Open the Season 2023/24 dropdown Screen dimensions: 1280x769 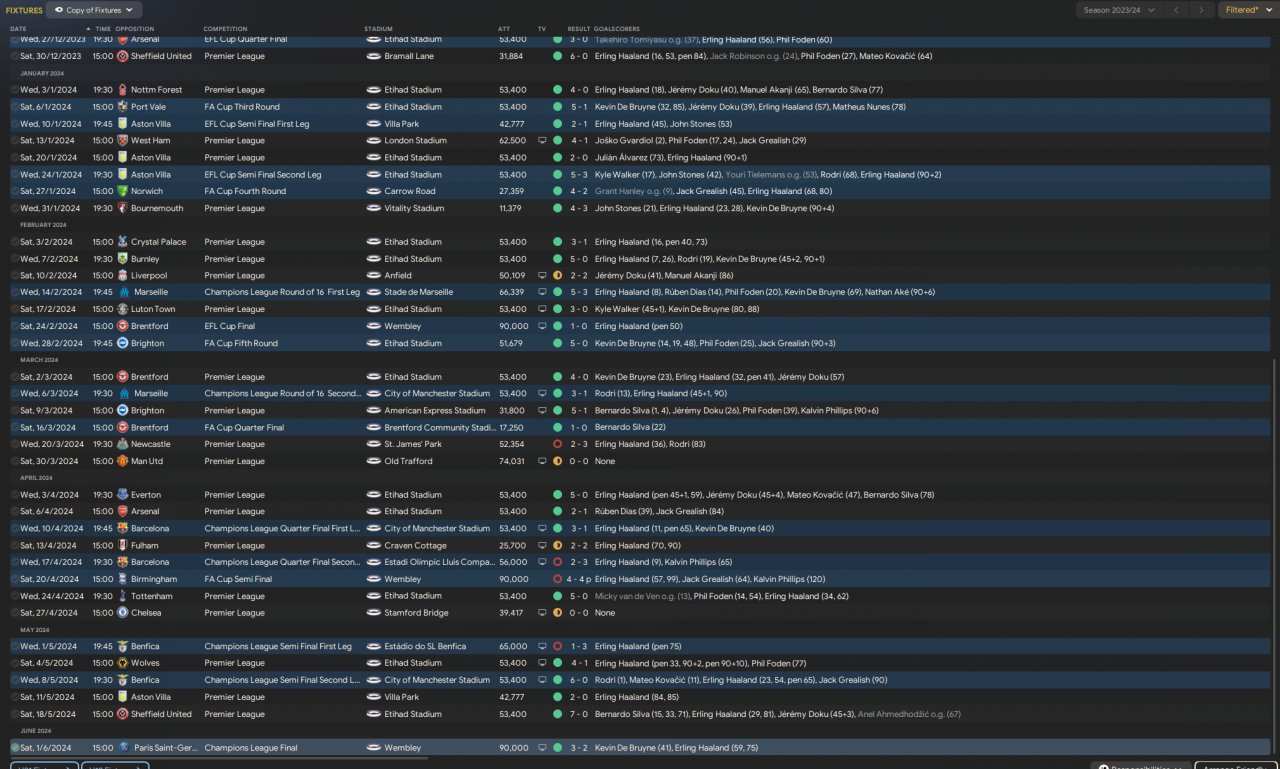coord(1118,10)
